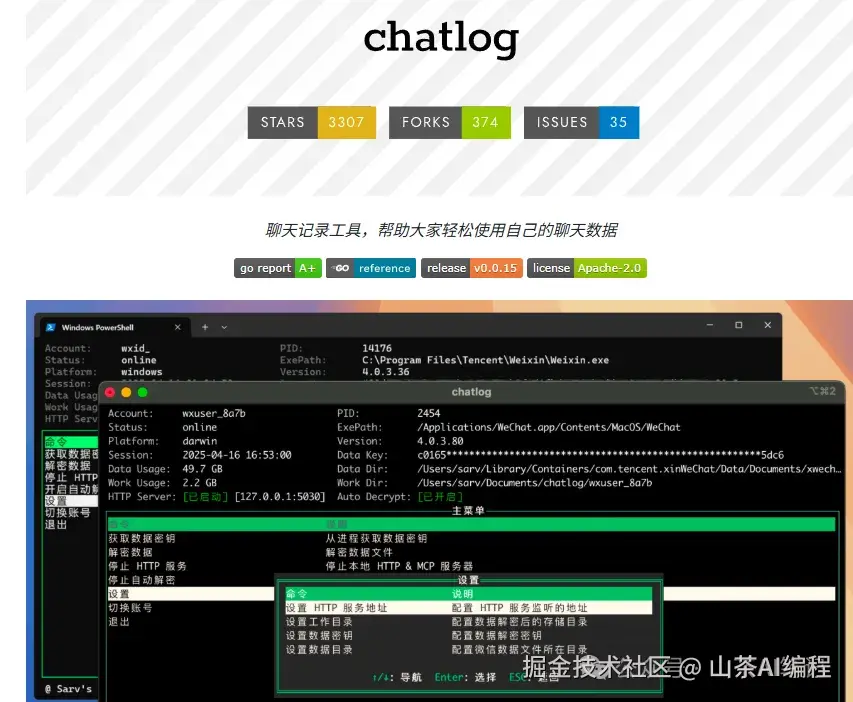Viewport: 853px width, 702px height.
Task: Select 停止 HTTP 服务 in the main menu
Action: click(147, 566)
